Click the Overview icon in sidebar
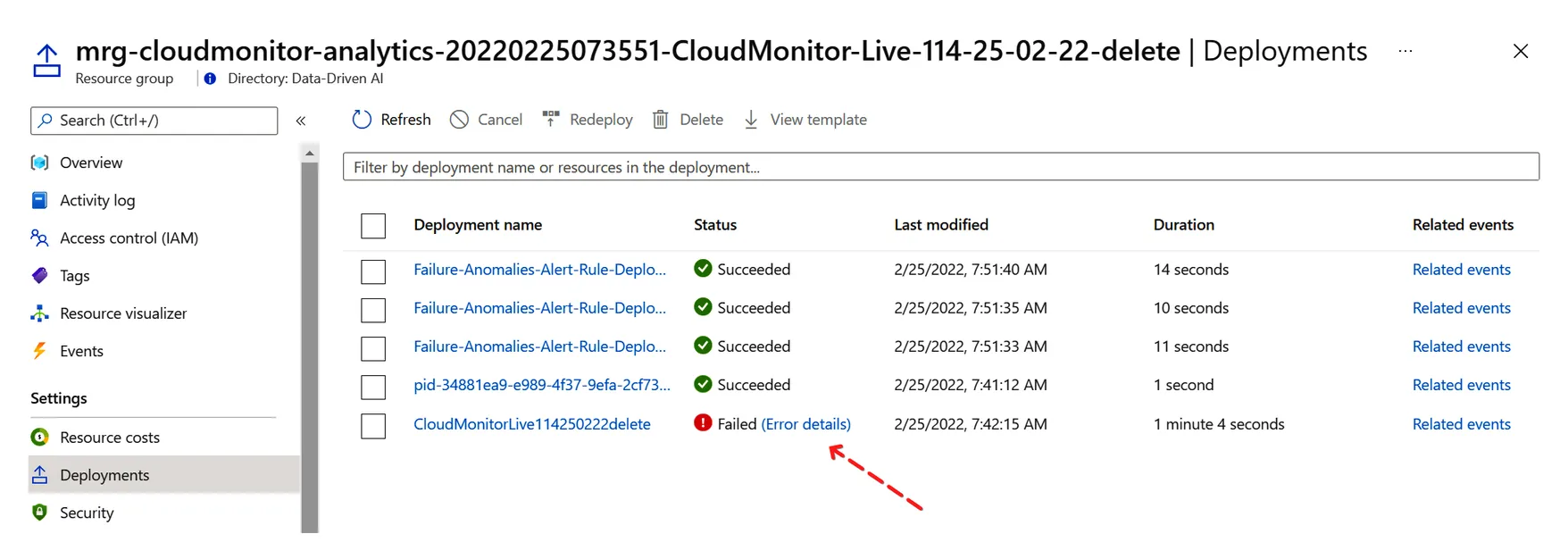Viewport: 1568px width, 559px height. point(39,163)
